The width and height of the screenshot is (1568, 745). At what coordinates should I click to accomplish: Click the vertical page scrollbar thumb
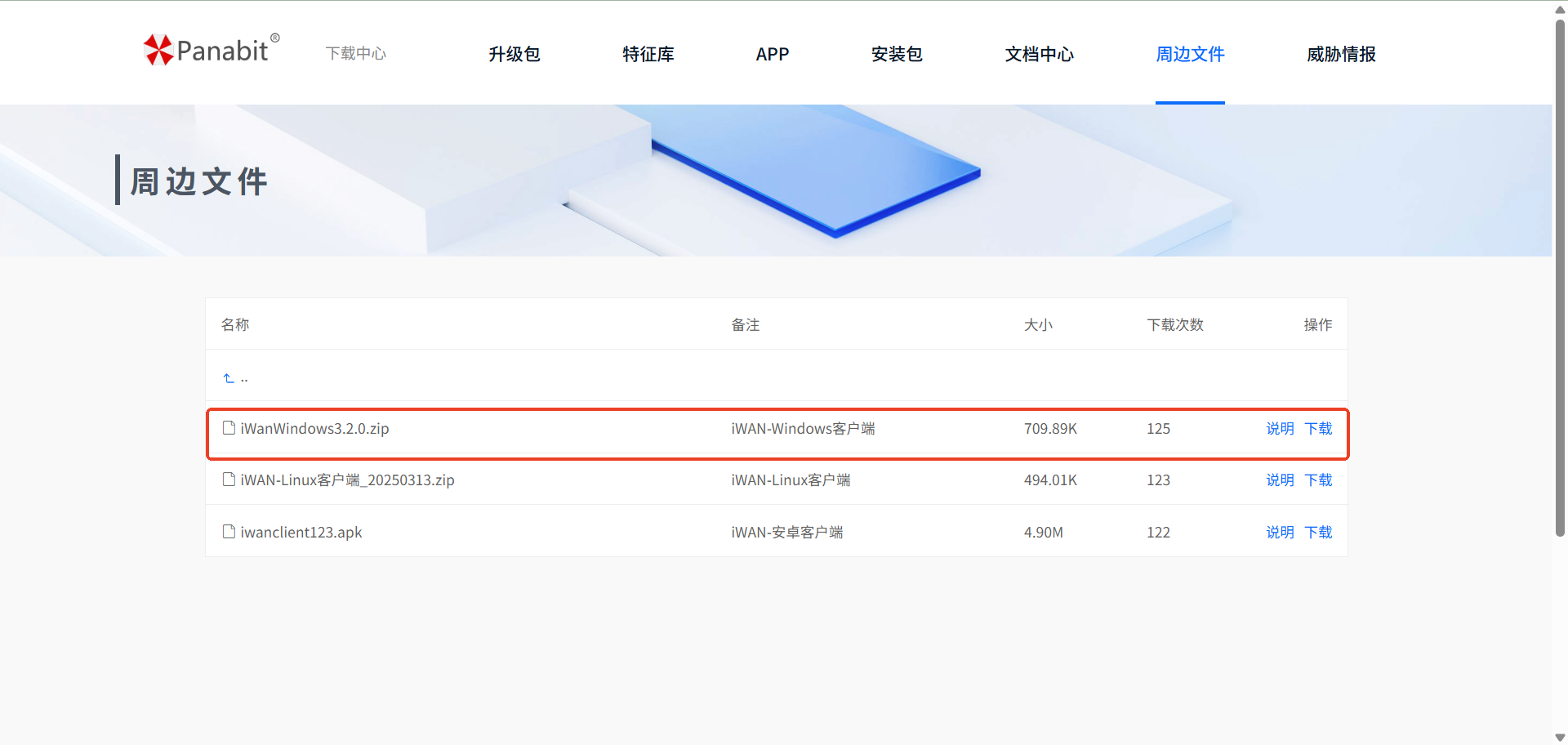(1560, 278)
